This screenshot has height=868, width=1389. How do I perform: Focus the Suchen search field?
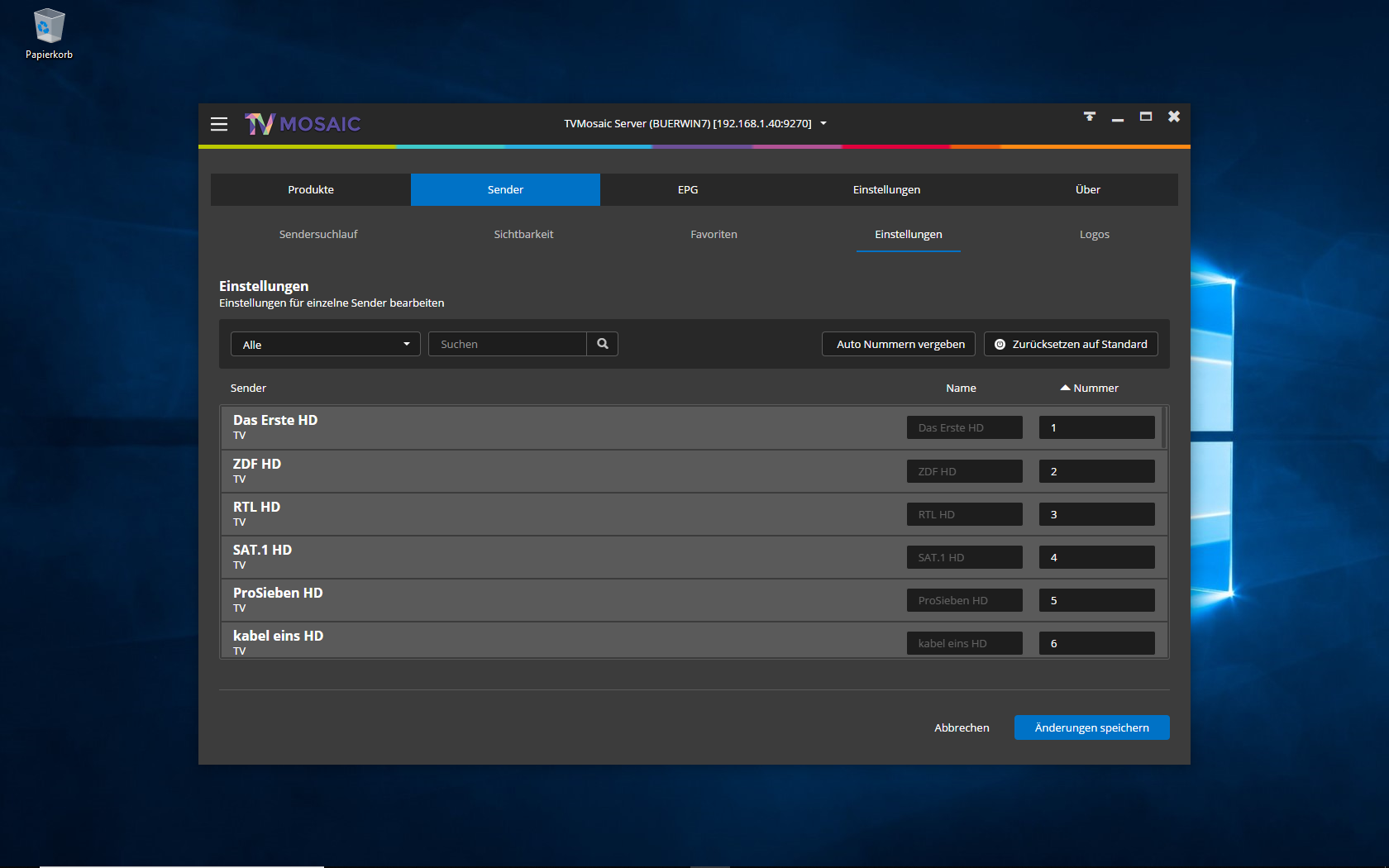click(x=508, y=344)
